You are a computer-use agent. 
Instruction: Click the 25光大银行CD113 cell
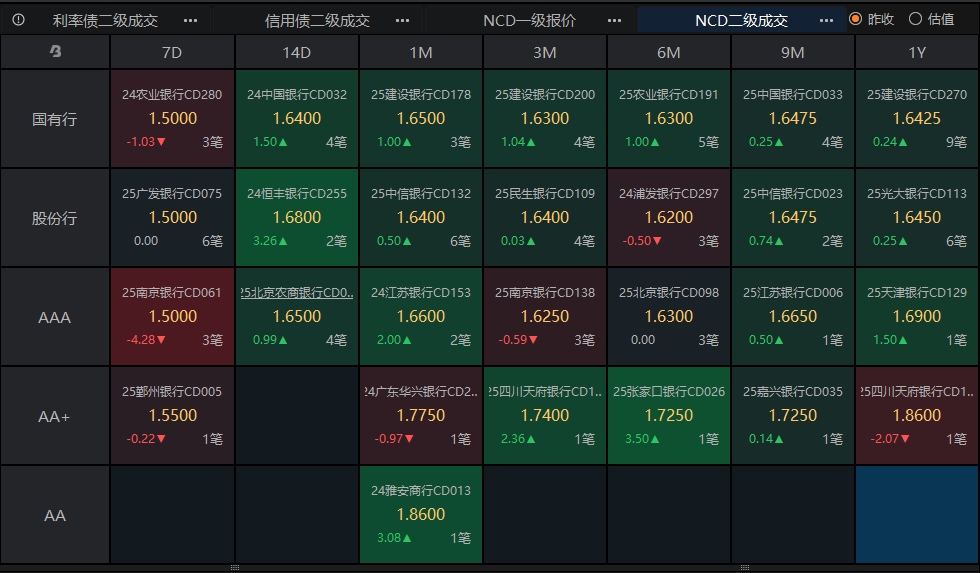click(x=917, y=218)
